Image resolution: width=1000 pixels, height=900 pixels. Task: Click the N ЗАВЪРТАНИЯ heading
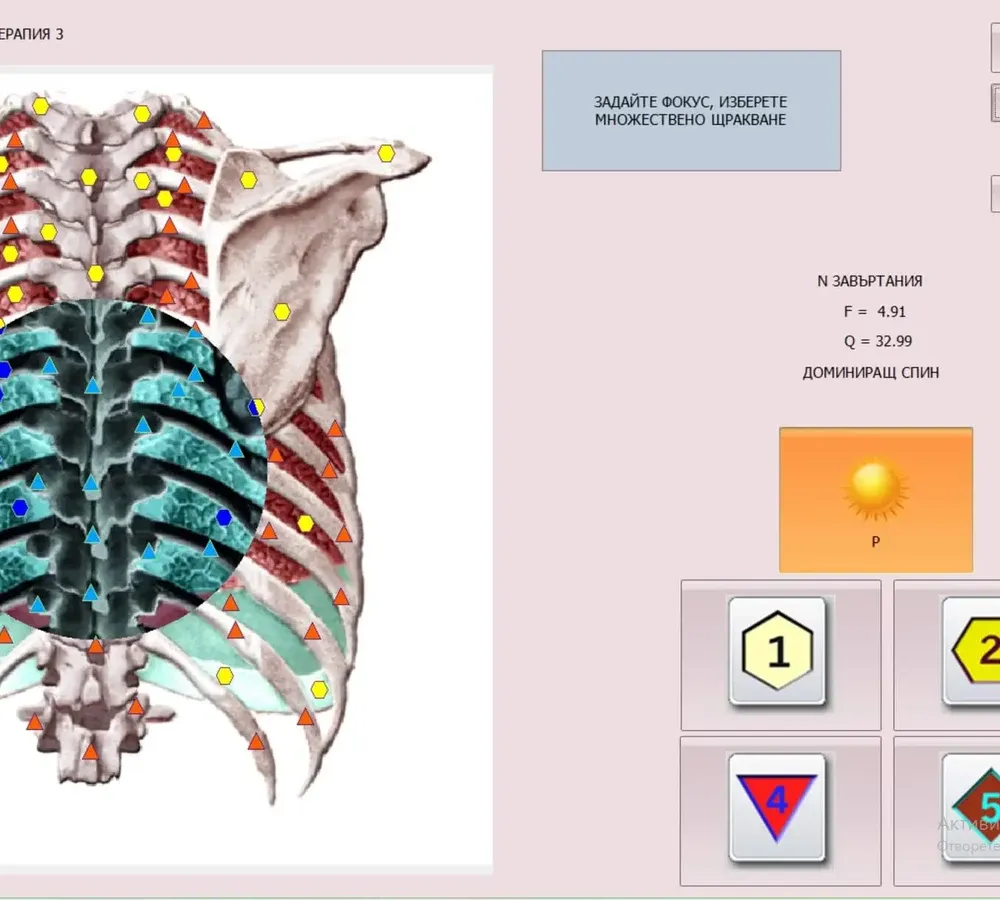pos(870,281)
